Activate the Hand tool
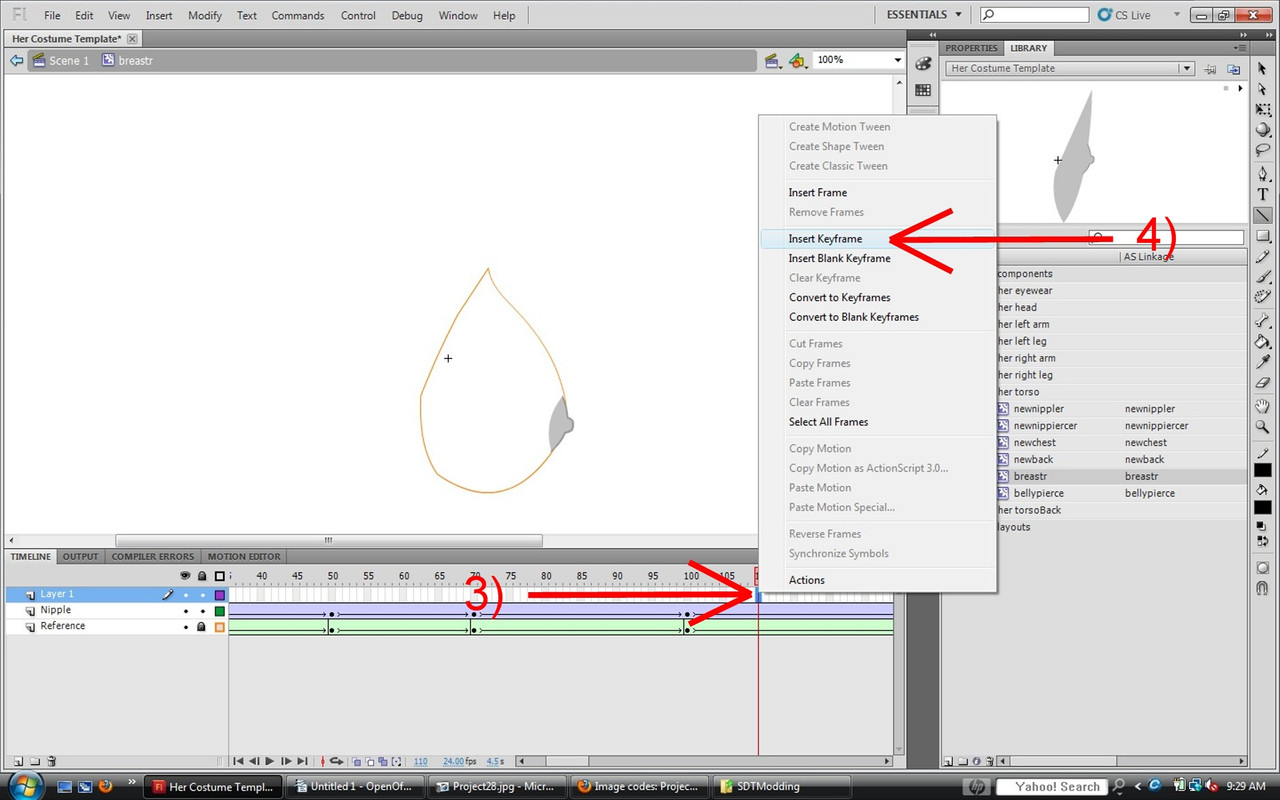The width and height of the screenshot is (1280, 800). click(1263, 406)
